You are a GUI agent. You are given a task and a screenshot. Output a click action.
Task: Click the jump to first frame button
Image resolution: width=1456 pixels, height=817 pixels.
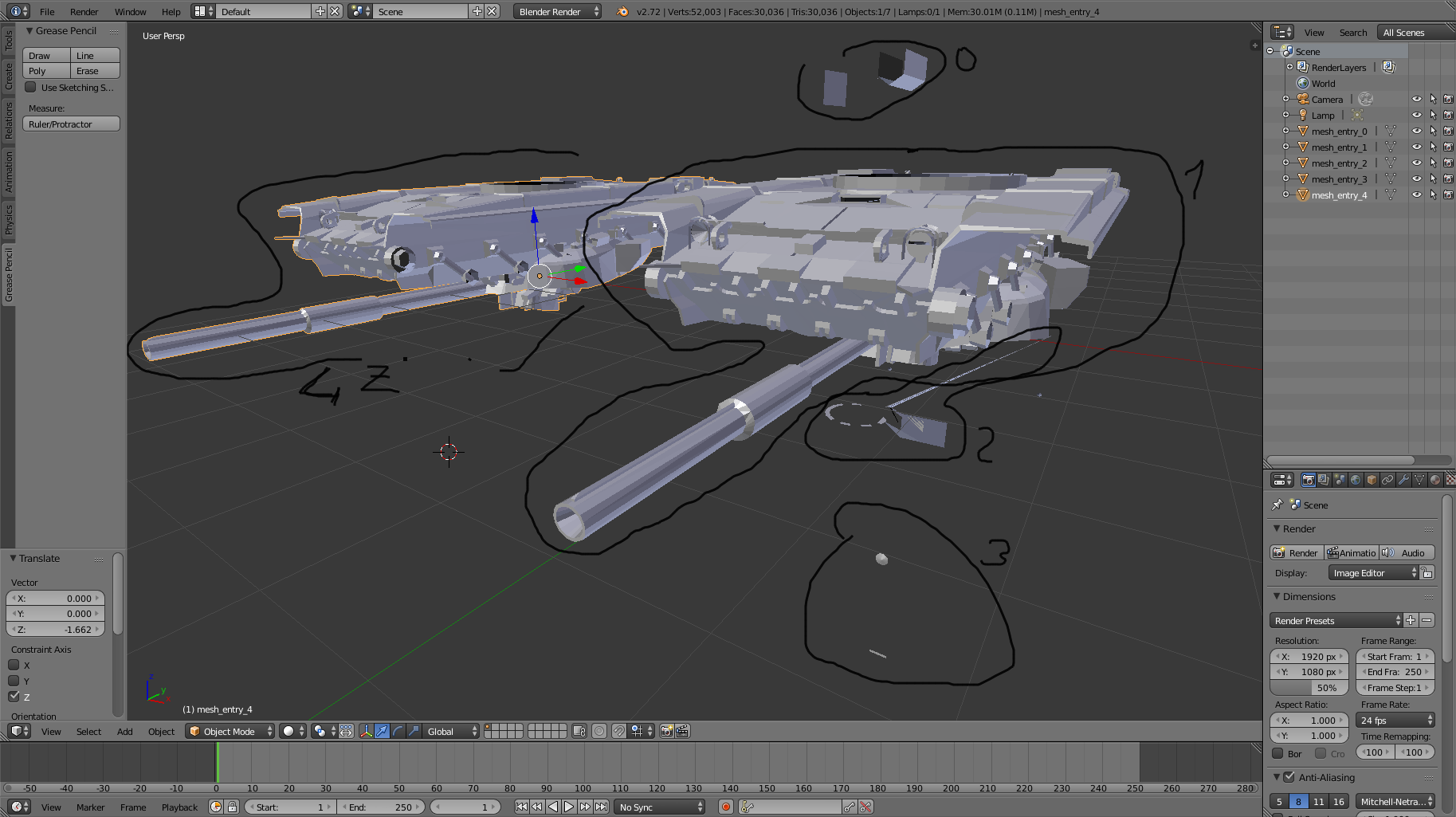pyautogui.click(x=521, y=807)
